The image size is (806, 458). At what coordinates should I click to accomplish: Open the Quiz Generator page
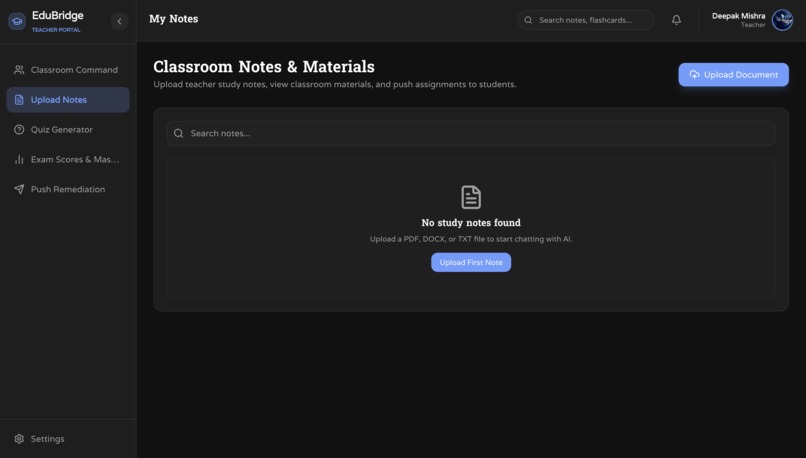click(x=68, y=130)
